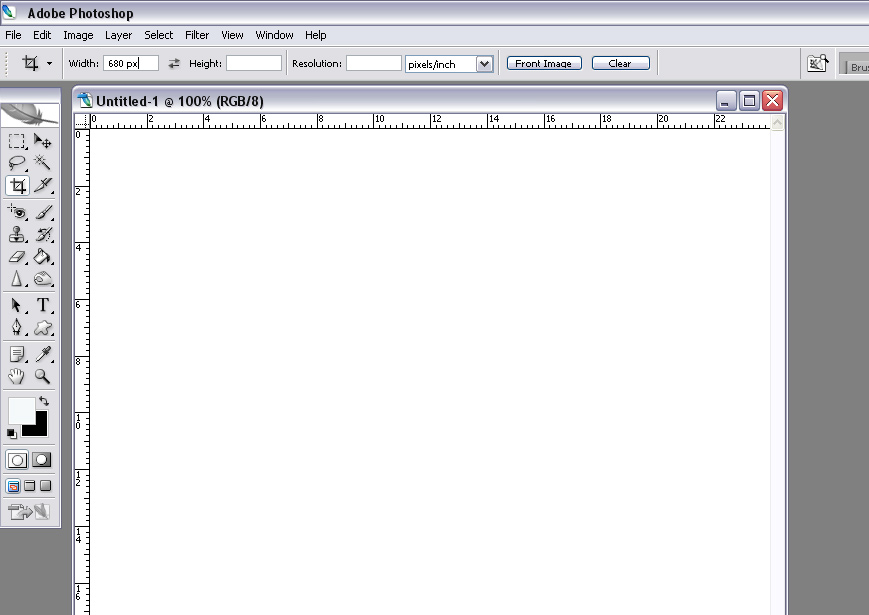
Task: Open the Select menu
Action: (x=159, y=35)
